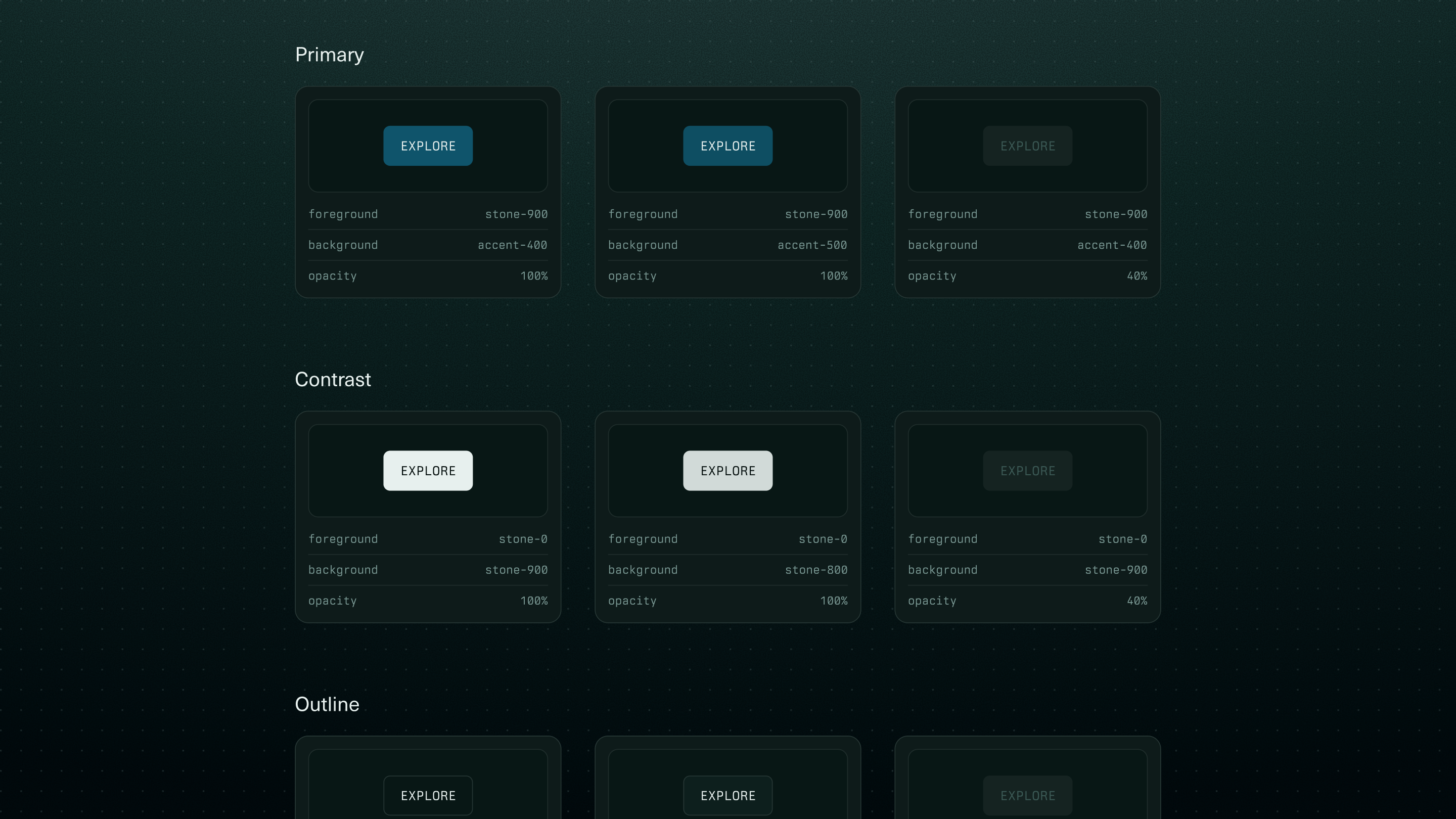Select accent-400 value in Primary 100% opacity card

click(x=513, y=245)
